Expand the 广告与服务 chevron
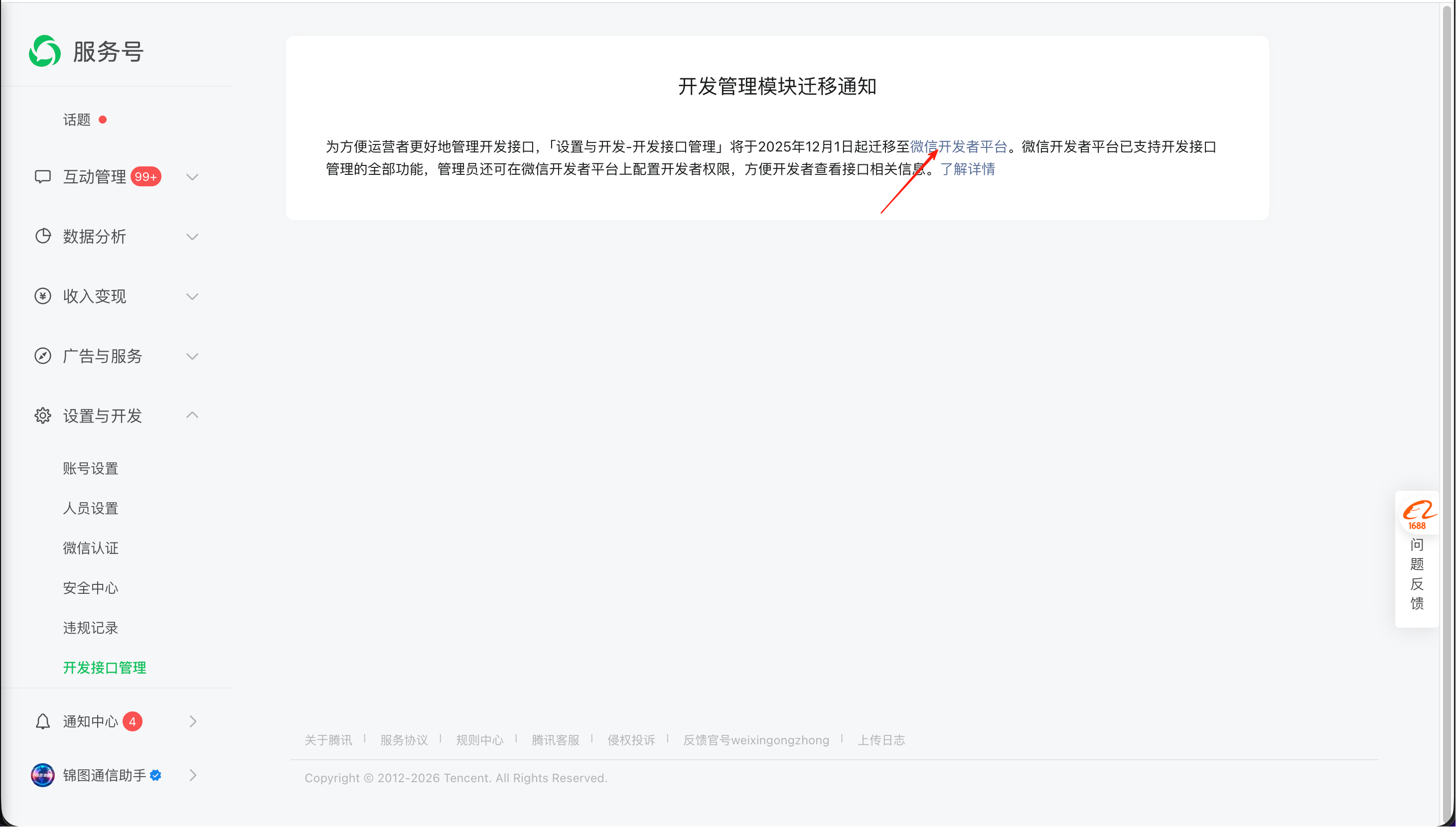Image resolution: width=1456 pixels, height=827 pixels. (x=192, y=357)
